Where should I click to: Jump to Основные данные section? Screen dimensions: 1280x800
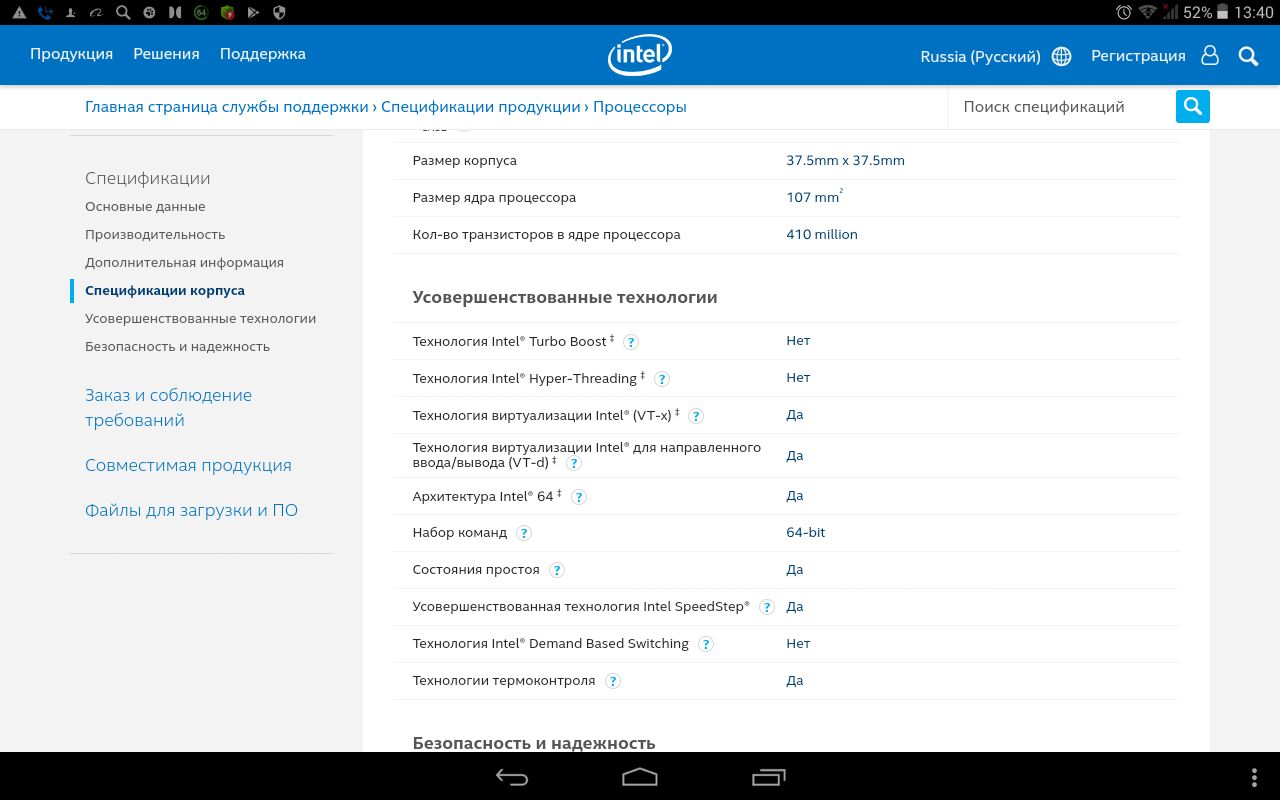pos(145,206)
